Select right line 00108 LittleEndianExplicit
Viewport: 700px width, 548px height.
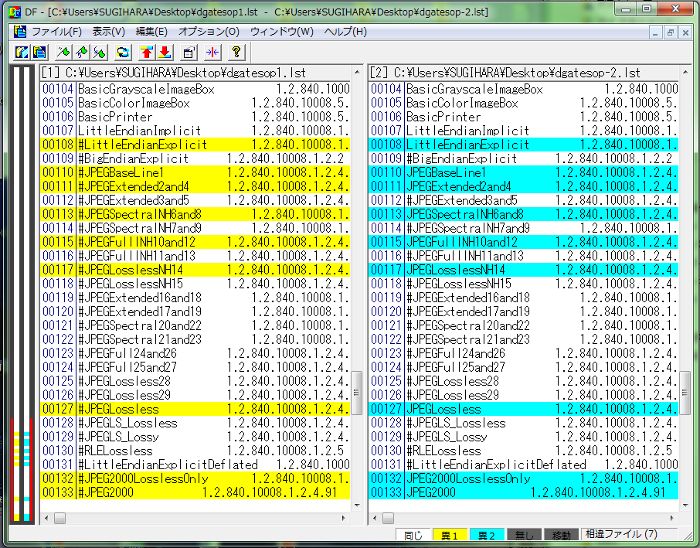tap(523, 145)
